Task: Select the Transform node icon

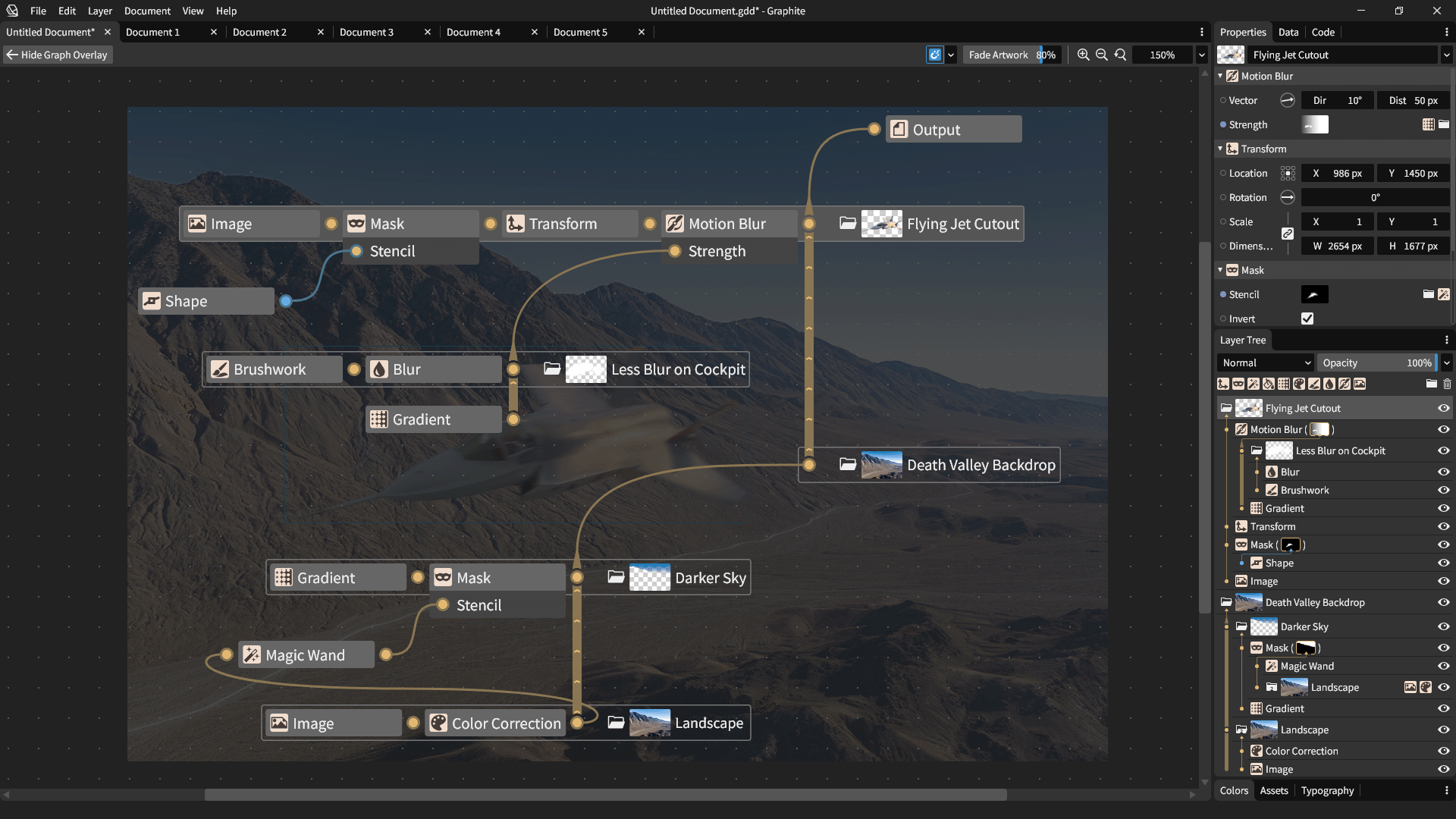Action: 515,222
